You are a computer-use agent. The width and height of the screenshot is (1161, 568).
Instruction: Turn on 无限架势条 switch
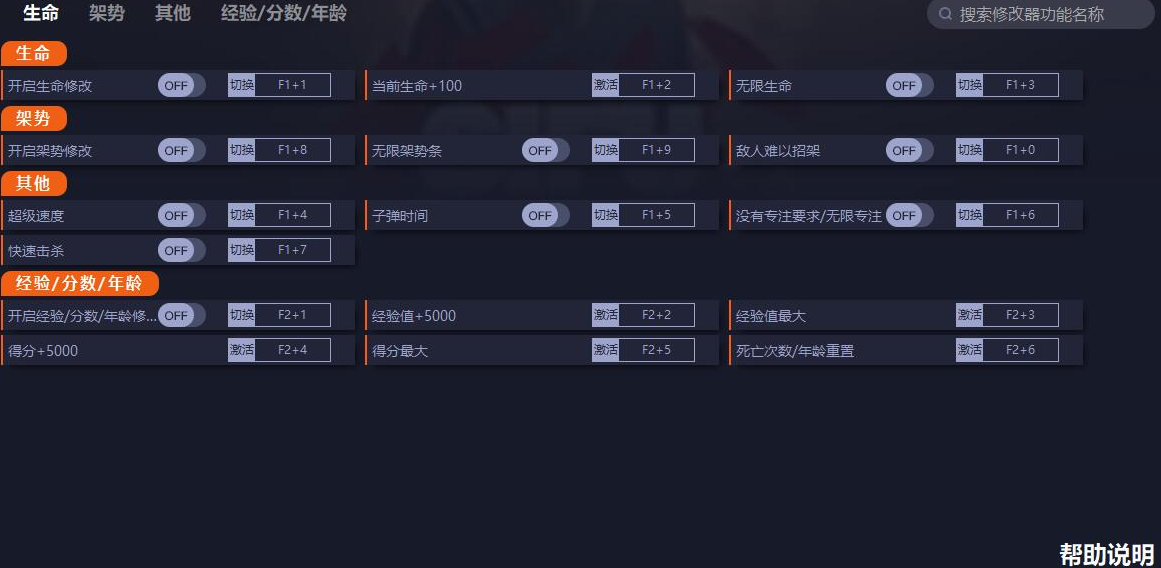[545, 151]
